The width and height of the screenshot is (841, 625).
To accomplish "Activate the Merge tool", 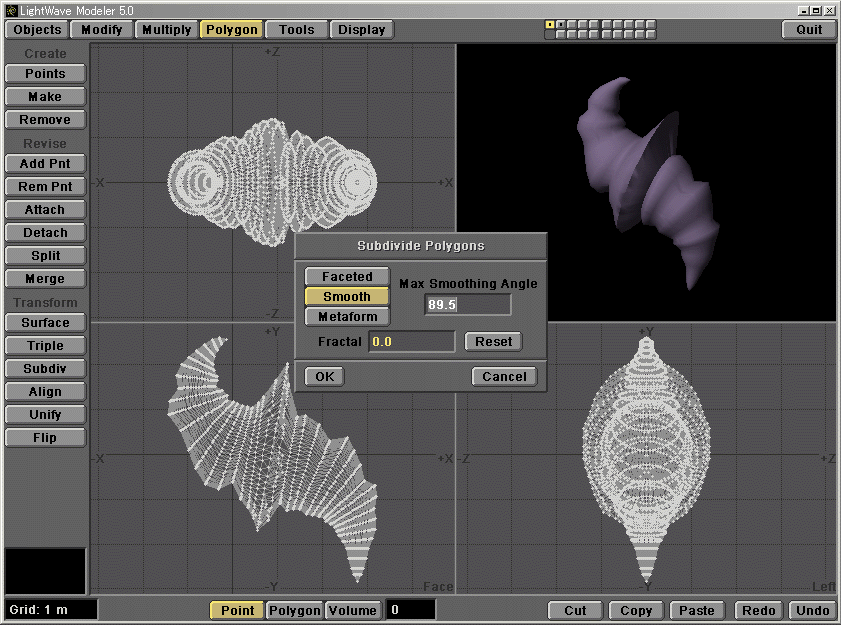I will [45, 278].
